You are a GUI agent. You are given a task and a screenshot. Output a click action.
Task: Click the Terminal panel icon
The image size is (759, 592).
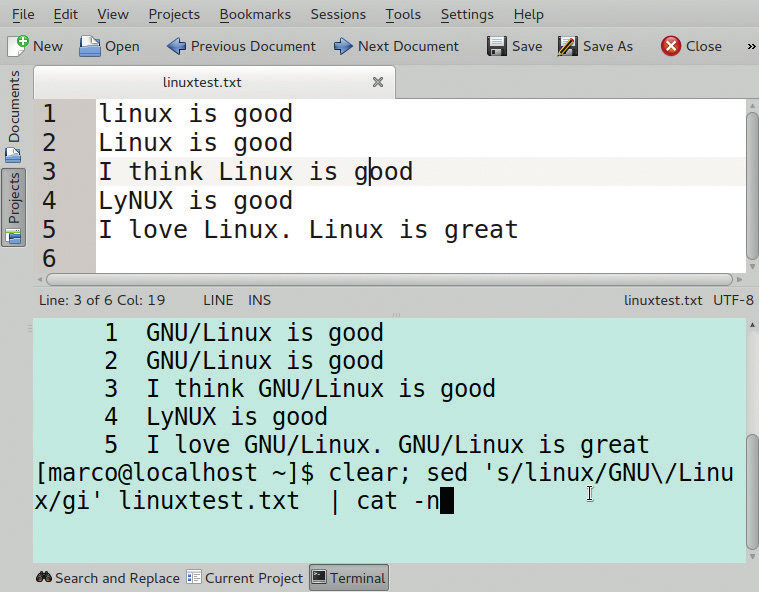point(319,577)
